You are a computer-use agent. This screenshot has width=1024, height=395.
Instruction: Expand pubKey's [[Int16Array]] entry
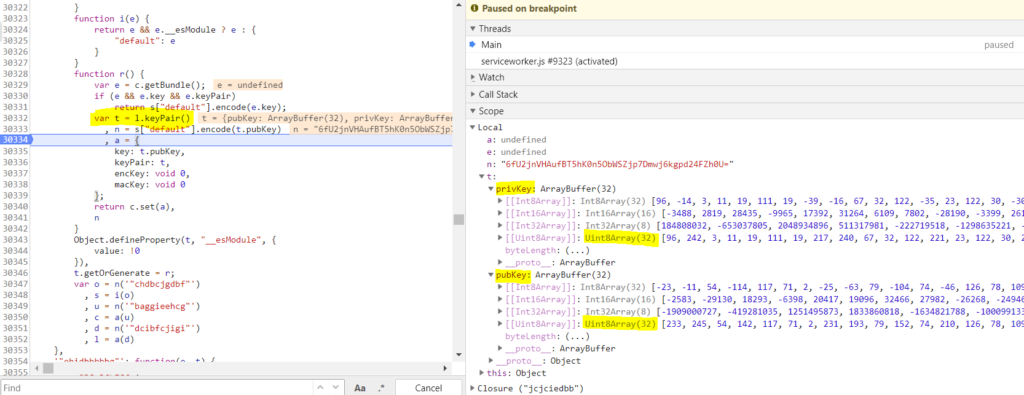[500, 300]
